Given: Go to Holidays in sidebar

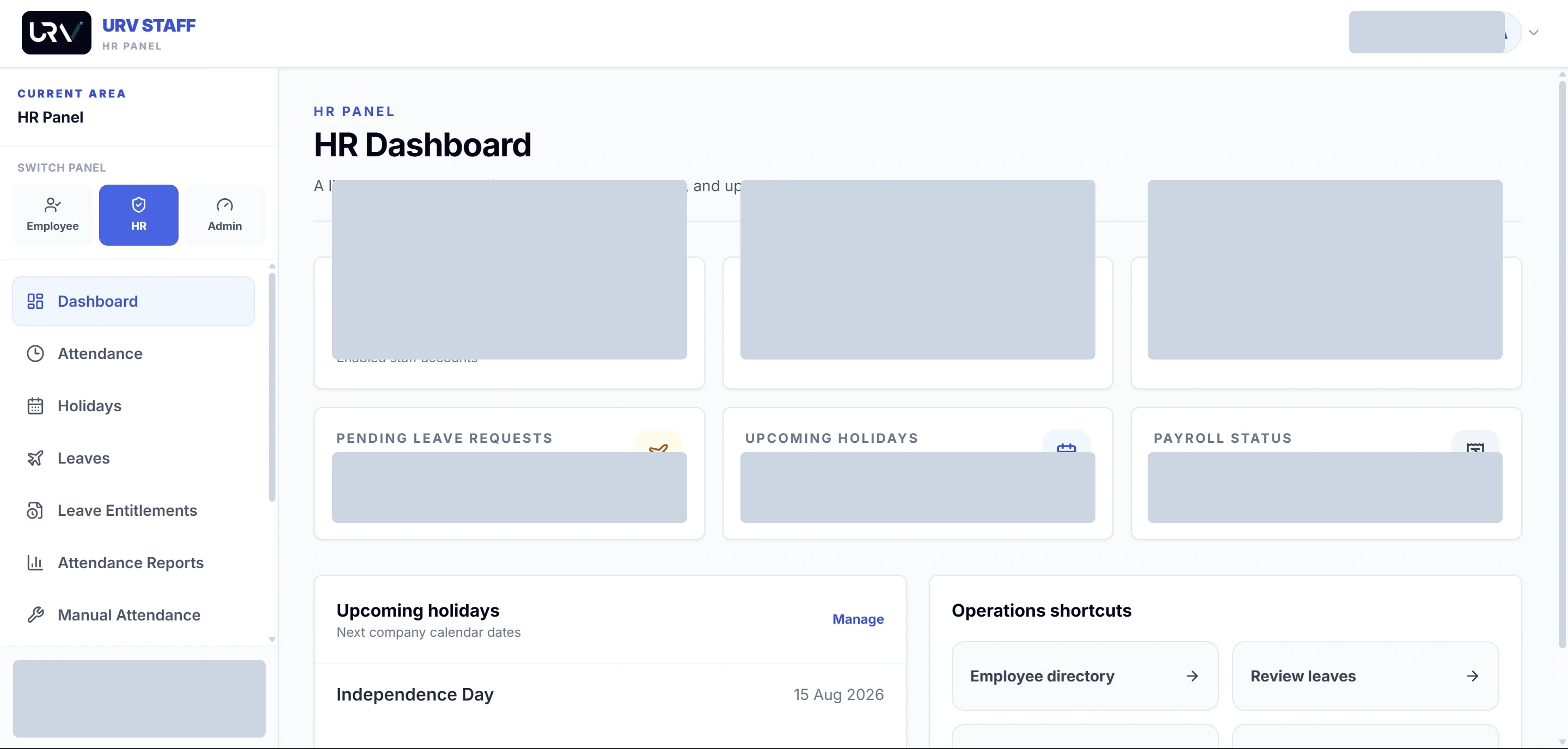Looking at the screenshot, I should click(133, 406).
